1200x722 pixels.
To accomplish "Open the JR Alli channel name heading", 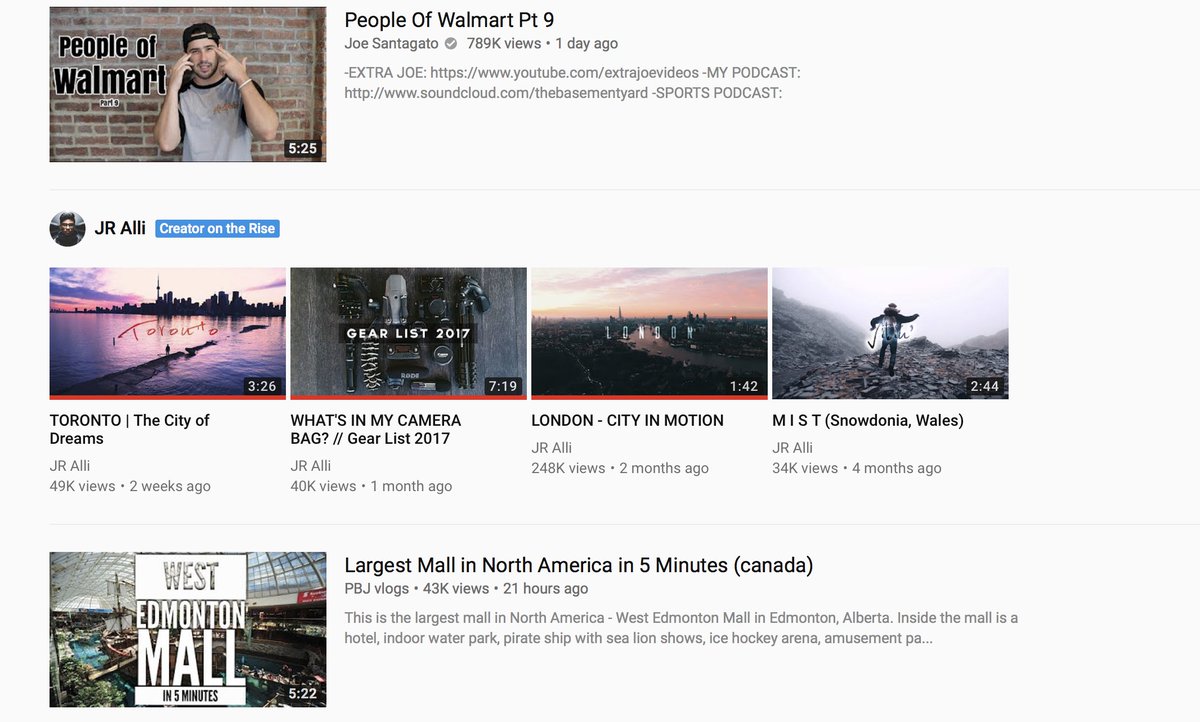I will click(x=120, y=229).
